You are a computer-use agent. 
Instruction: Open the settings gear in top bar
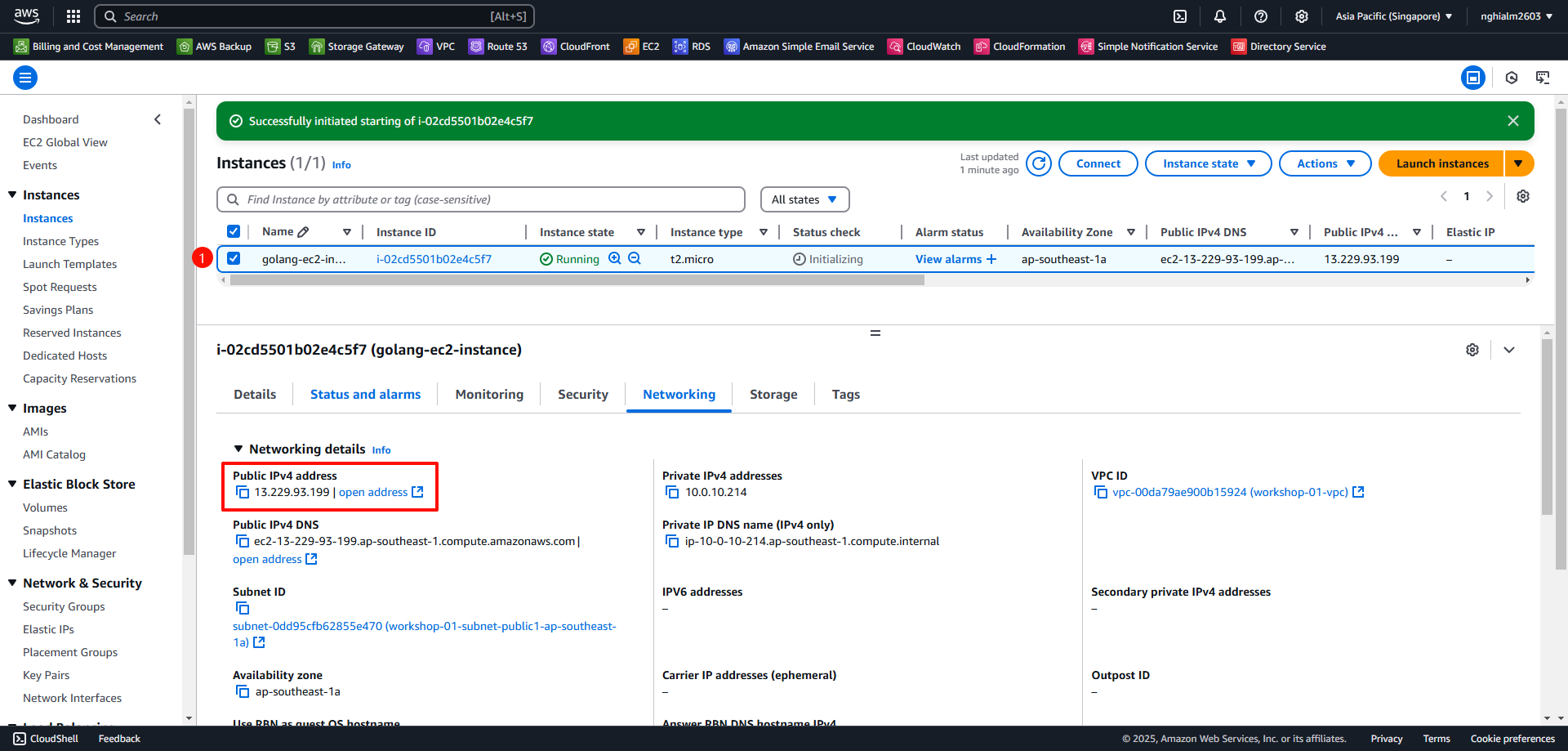pyautogui.click(x=1302, y=16)
